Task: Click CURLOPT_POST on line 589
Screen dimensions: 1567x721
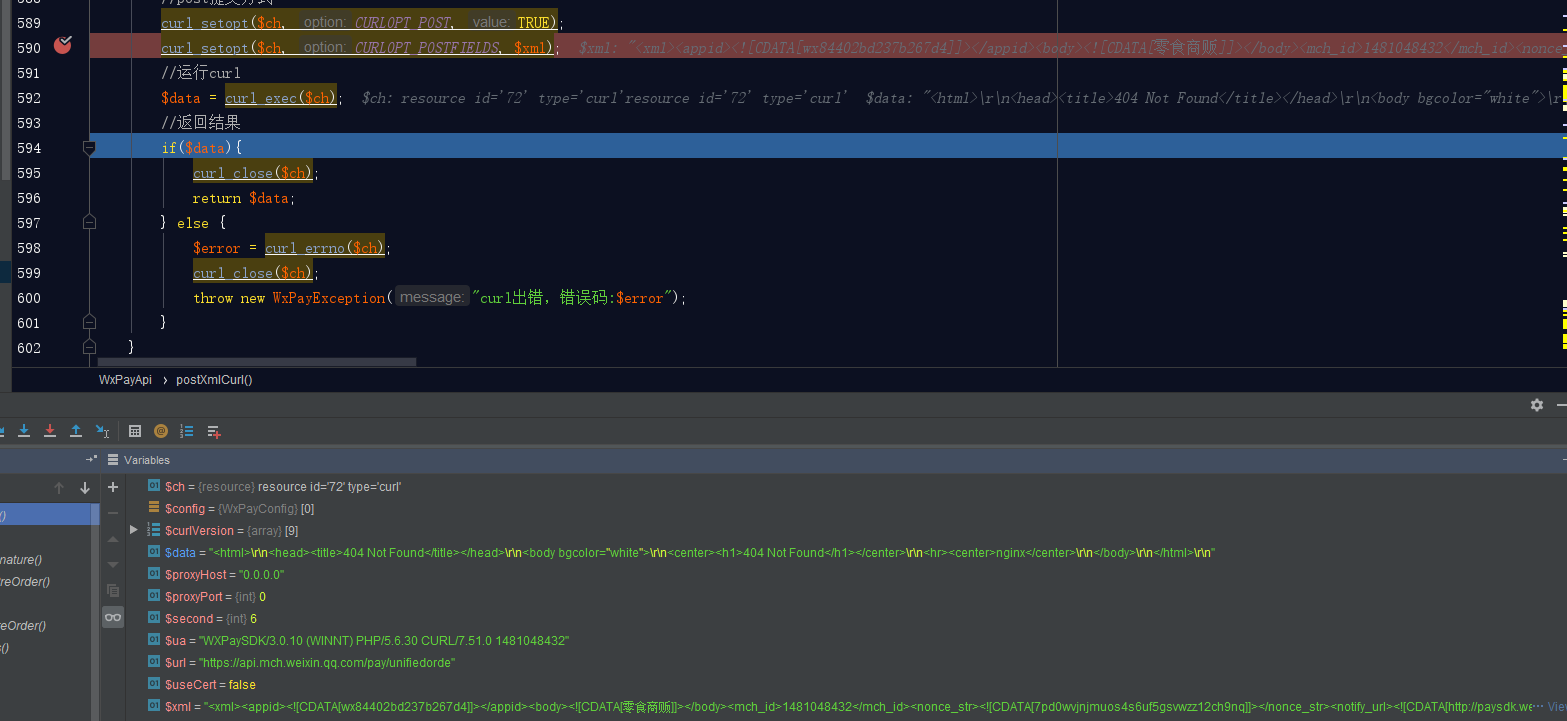Action: [404, 22]
